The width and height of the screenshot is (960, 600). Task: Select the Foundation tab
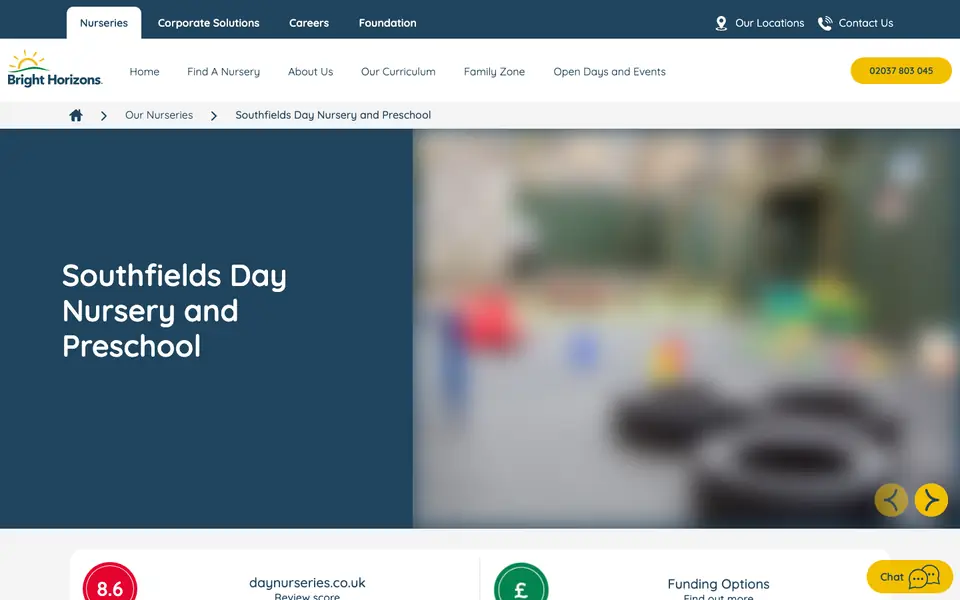(388, 23)
